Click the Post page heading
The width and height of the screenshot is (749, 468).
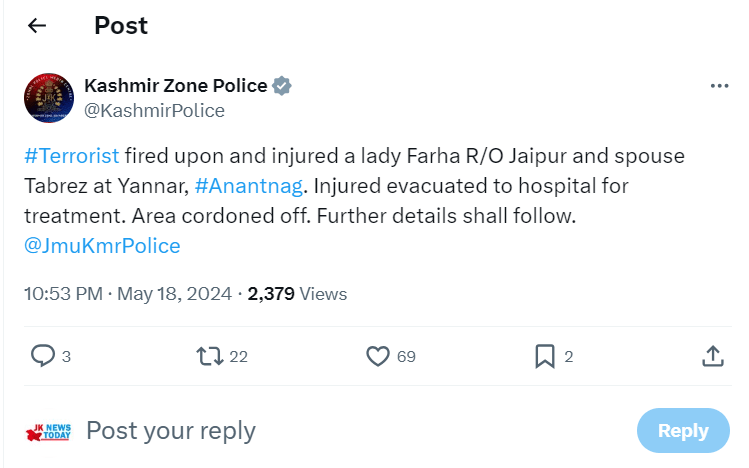(121, 25)
